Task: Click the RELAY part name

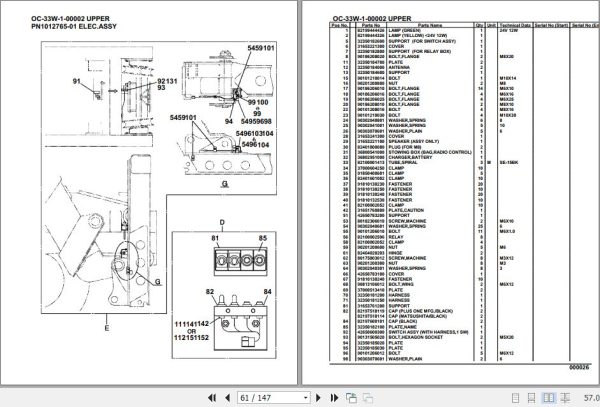Action: point(396,237)
